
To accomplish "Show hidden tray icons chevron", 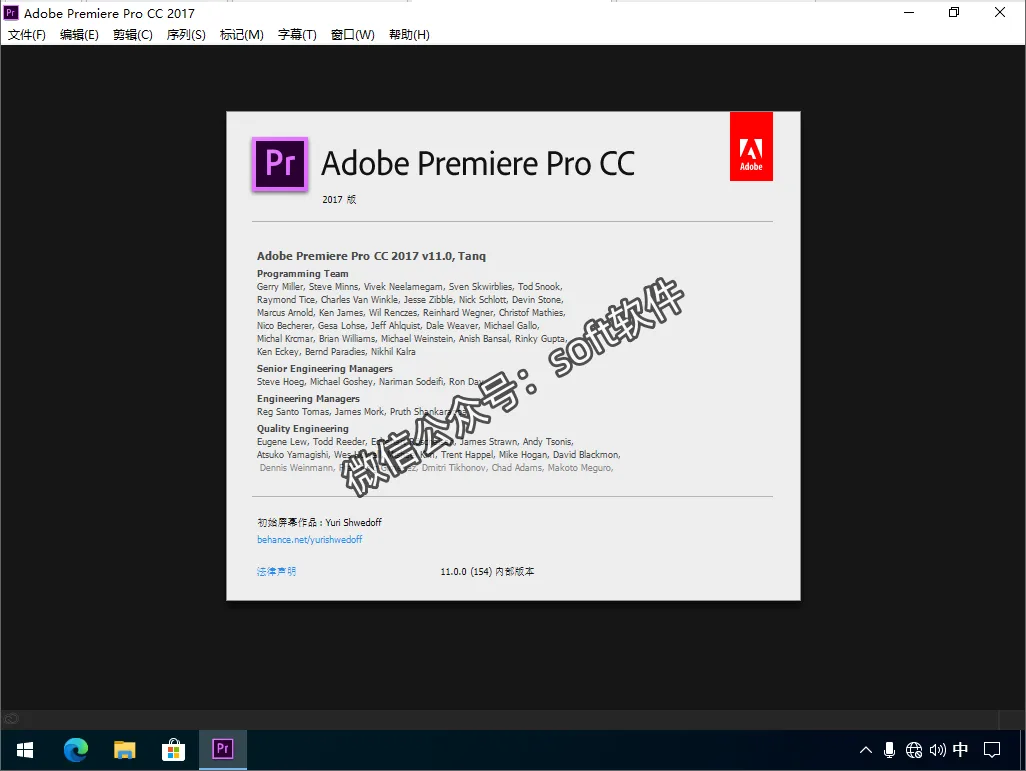I will pos(866,750).
